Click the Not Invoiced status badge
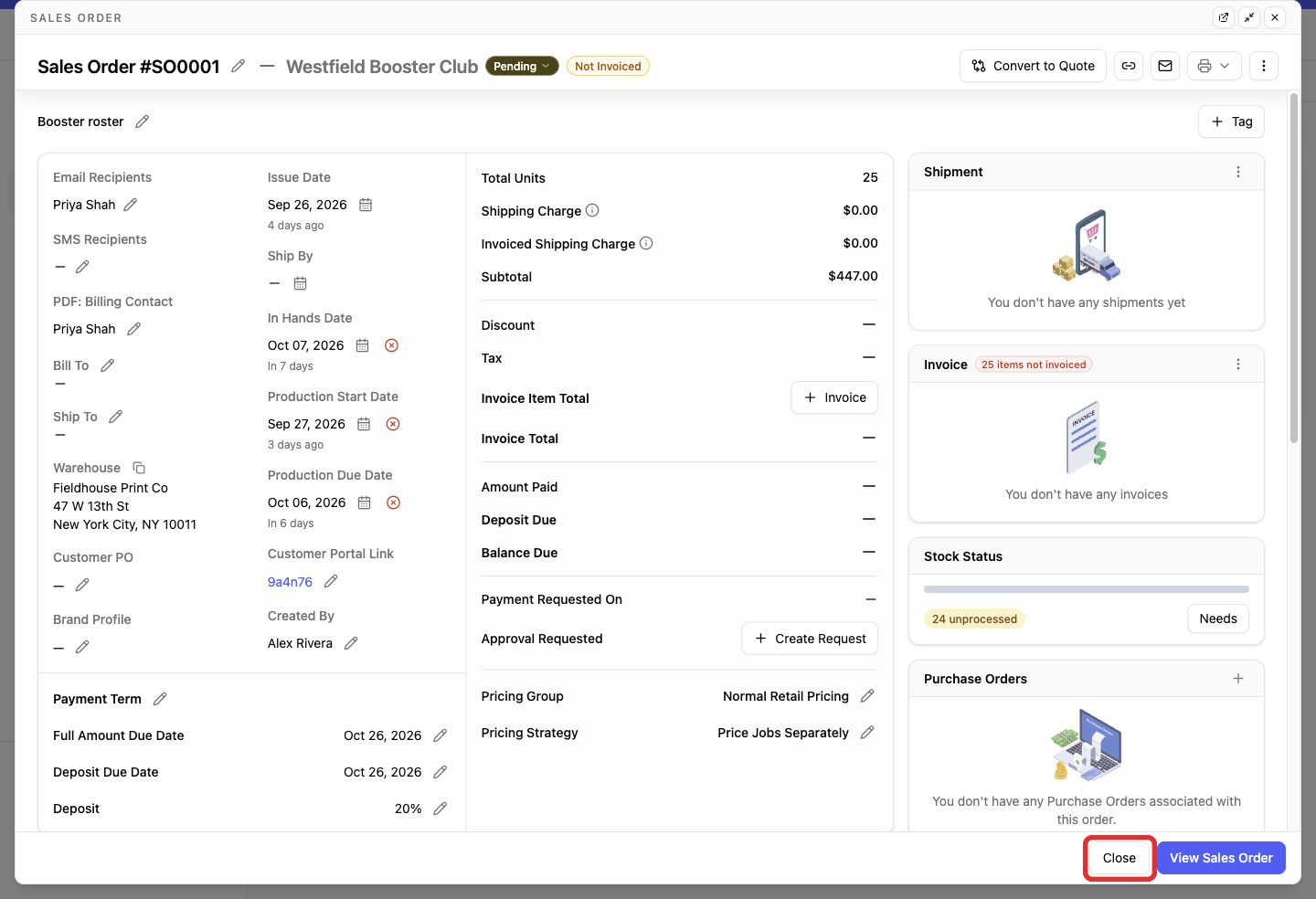 pos(608,66)
